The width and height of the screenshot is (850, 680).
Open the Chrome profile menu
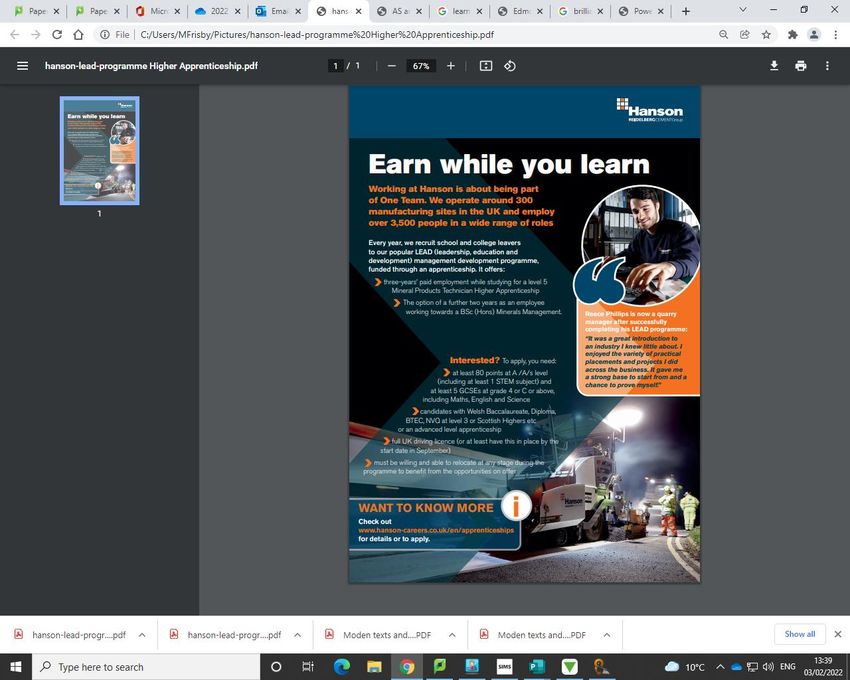point(814,35)
